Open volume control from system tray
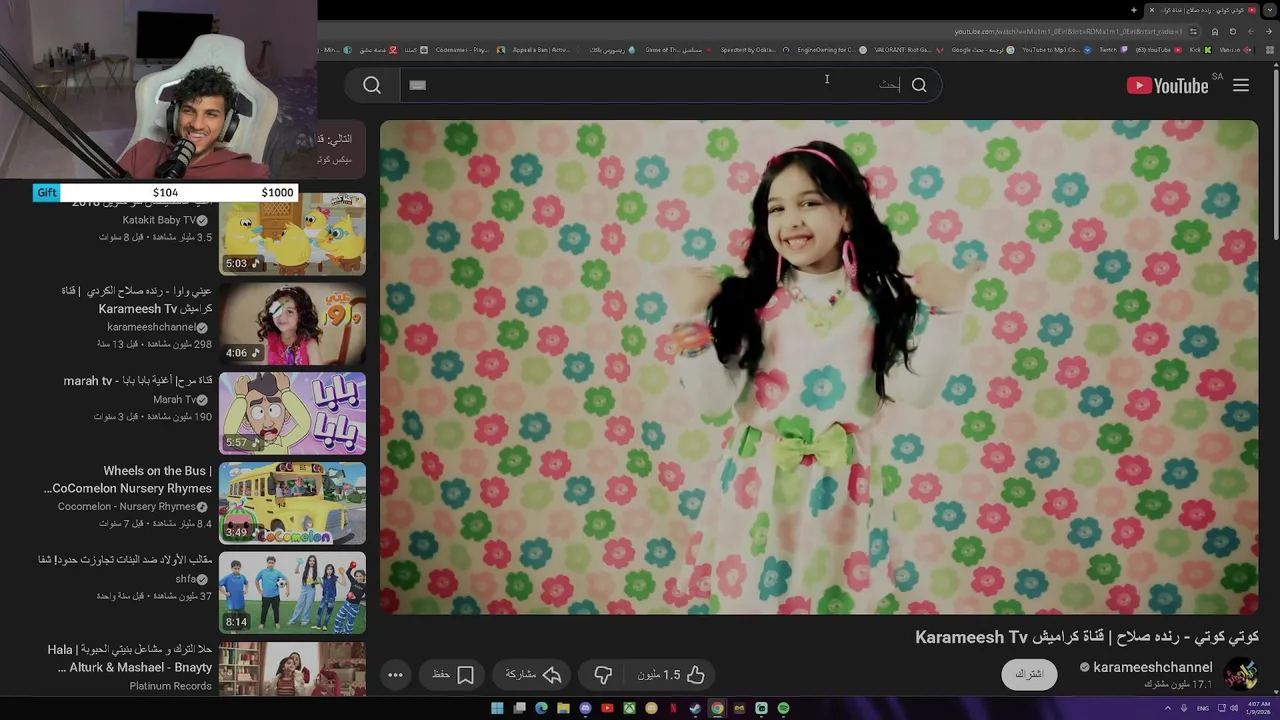Image resolution: width=1280 pixels, height=720 pixels. (1233, 708)
